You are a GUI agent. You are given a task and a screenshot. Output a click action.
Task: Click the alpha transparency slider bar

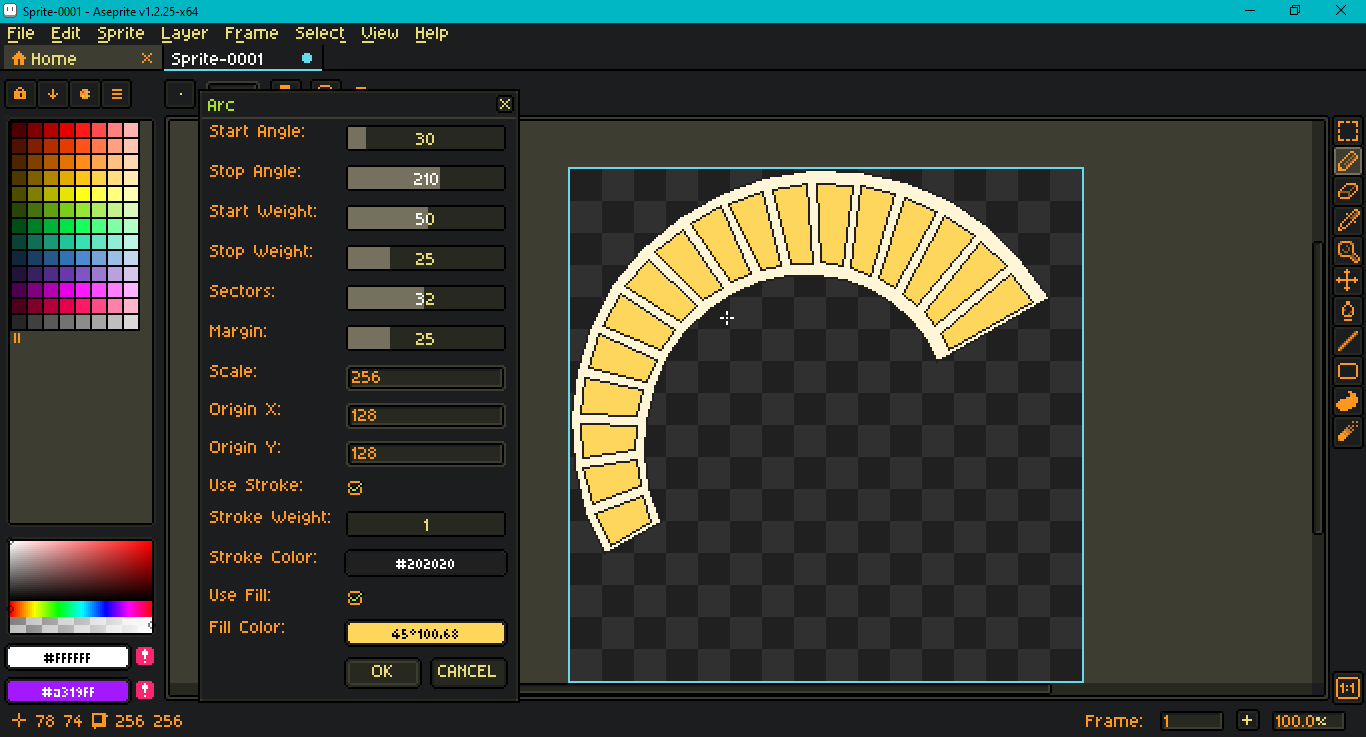80,625
